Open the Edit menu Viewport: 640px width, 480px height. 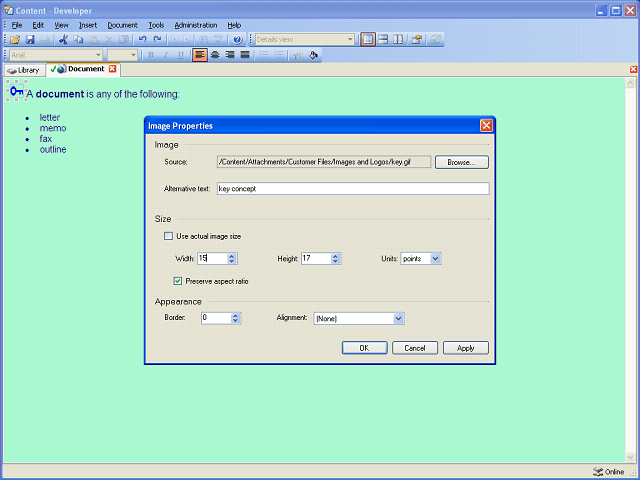(38, 25)
